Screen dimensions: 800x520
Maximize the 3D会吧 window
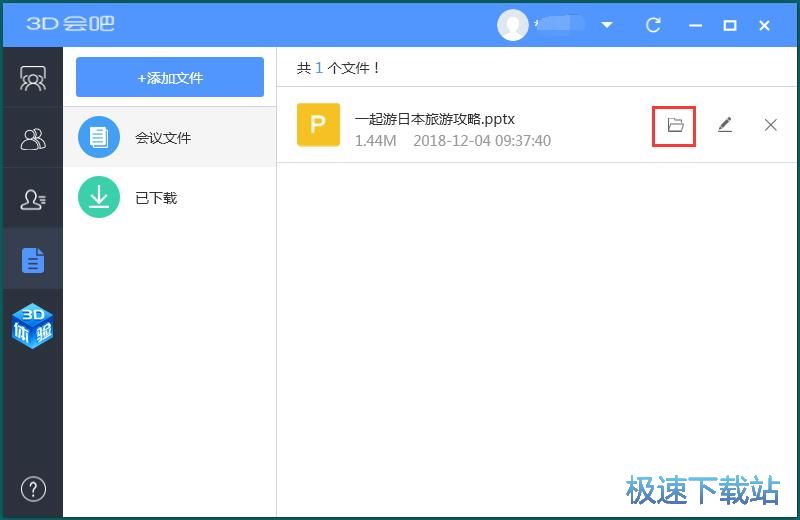coord(730,26)
